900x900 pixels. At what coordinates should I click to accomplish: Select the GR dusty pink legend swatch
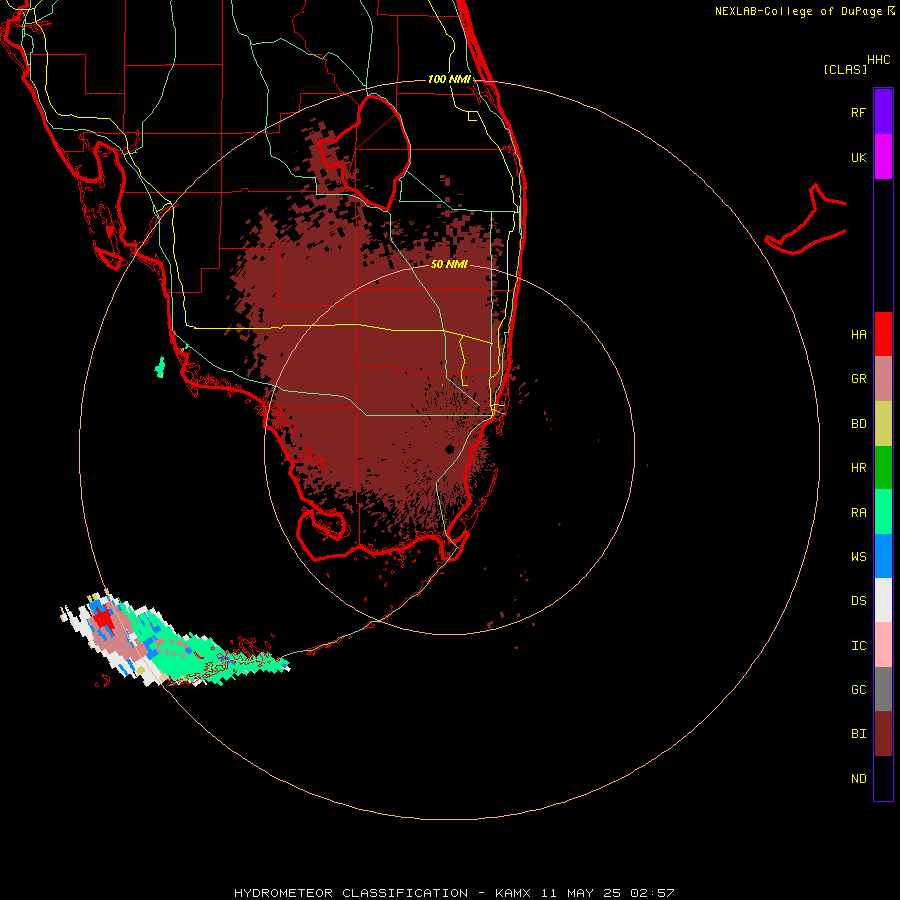point(883,379)
